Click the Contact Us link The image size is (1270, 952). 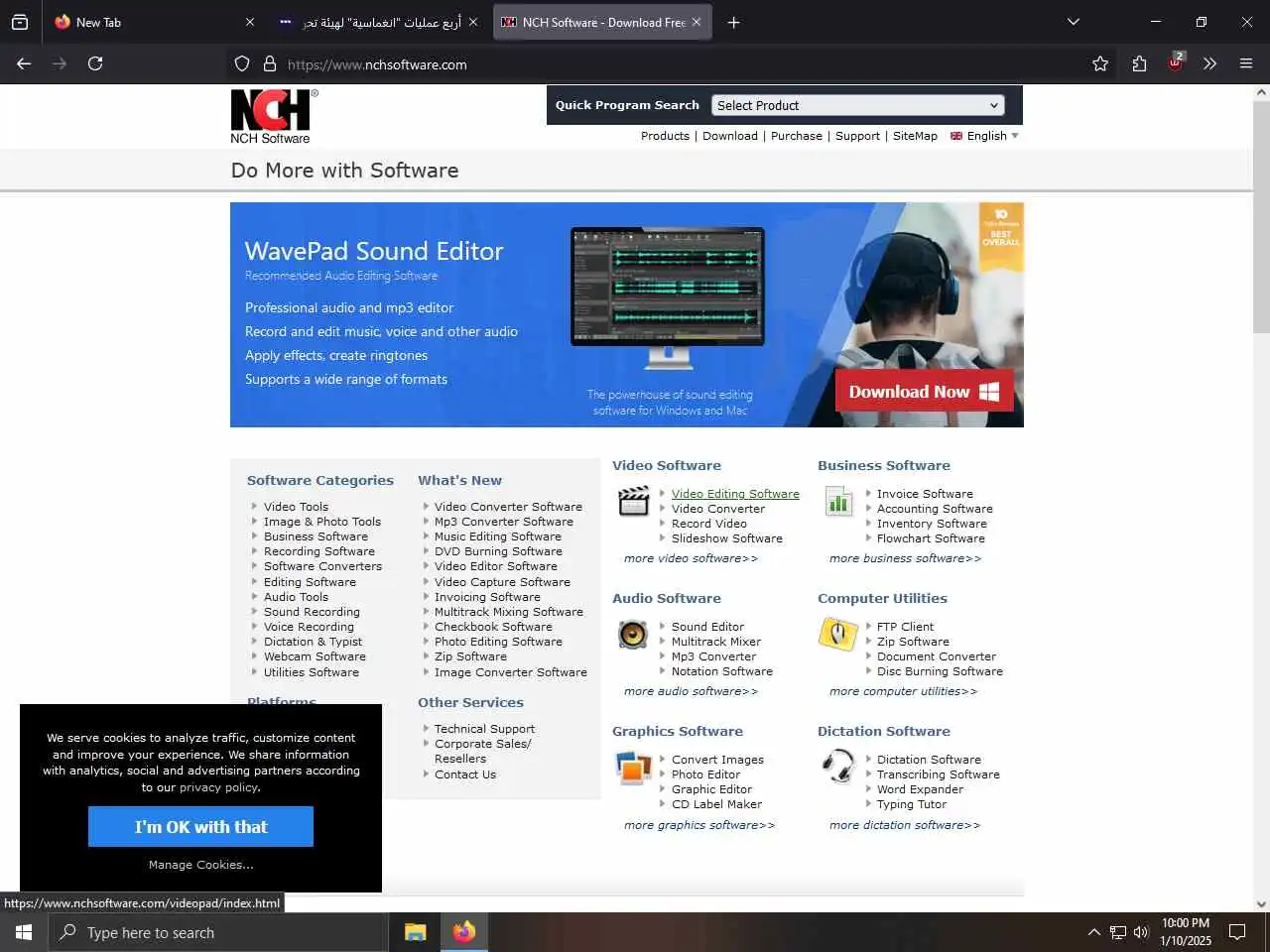click(465, 774)
